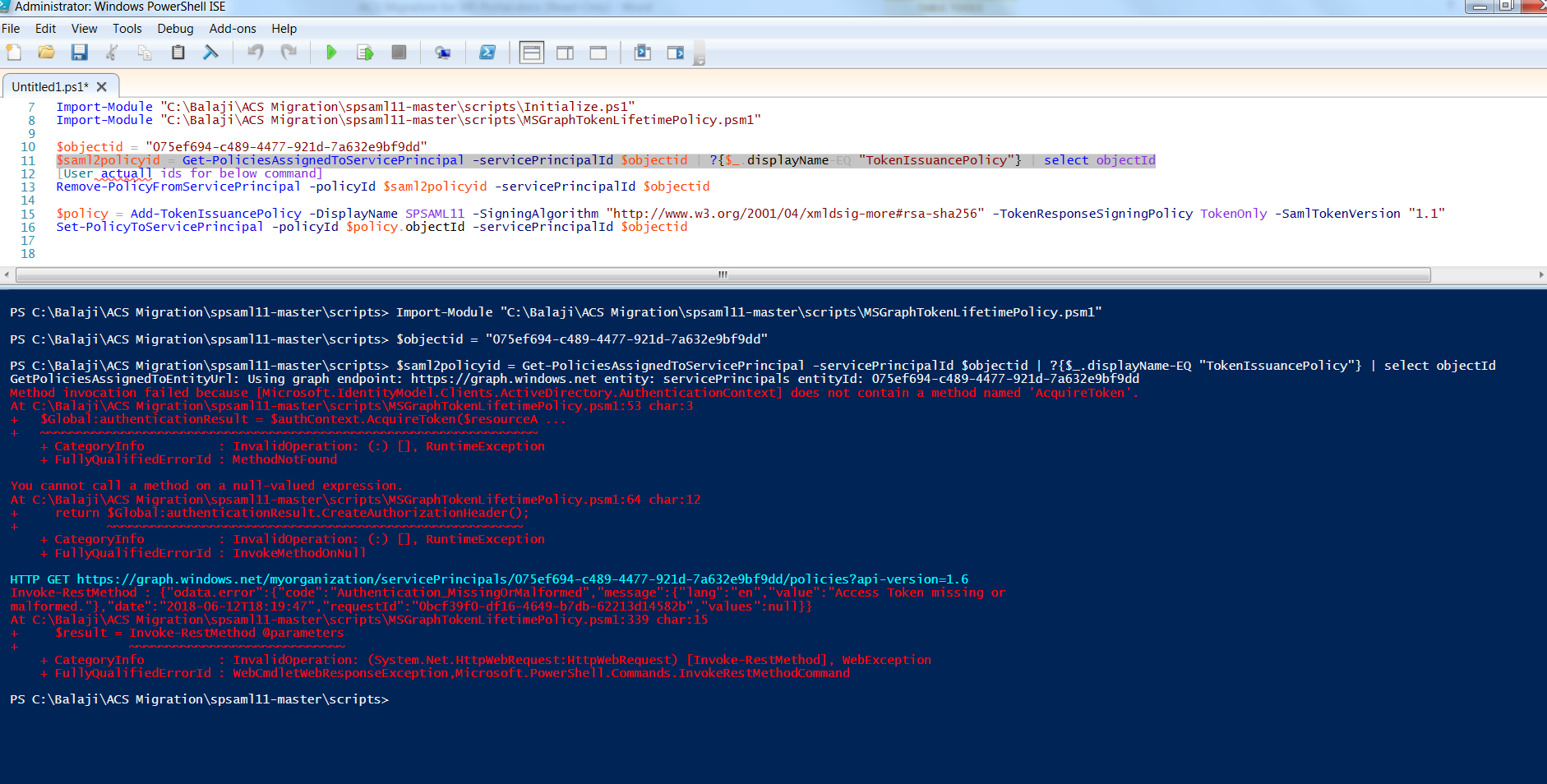The height and width of the screenshot is (784, 1547).
Task: Redo the last undone edit
Action: coord(289,53)
